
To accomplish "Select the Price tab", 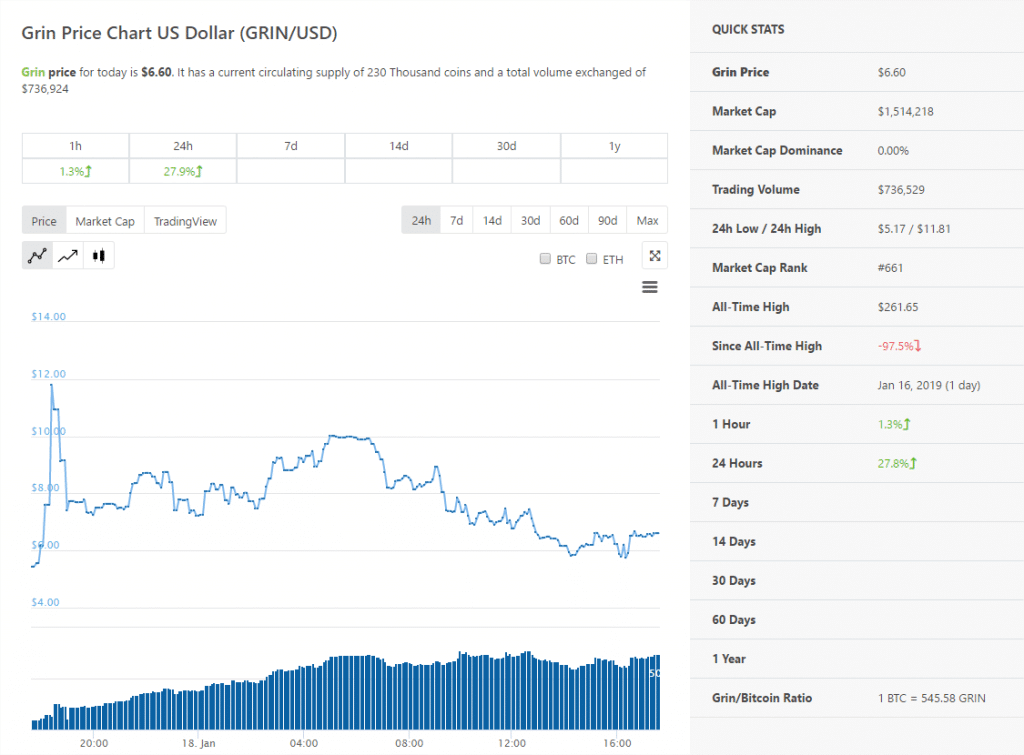I will (44, 221).
